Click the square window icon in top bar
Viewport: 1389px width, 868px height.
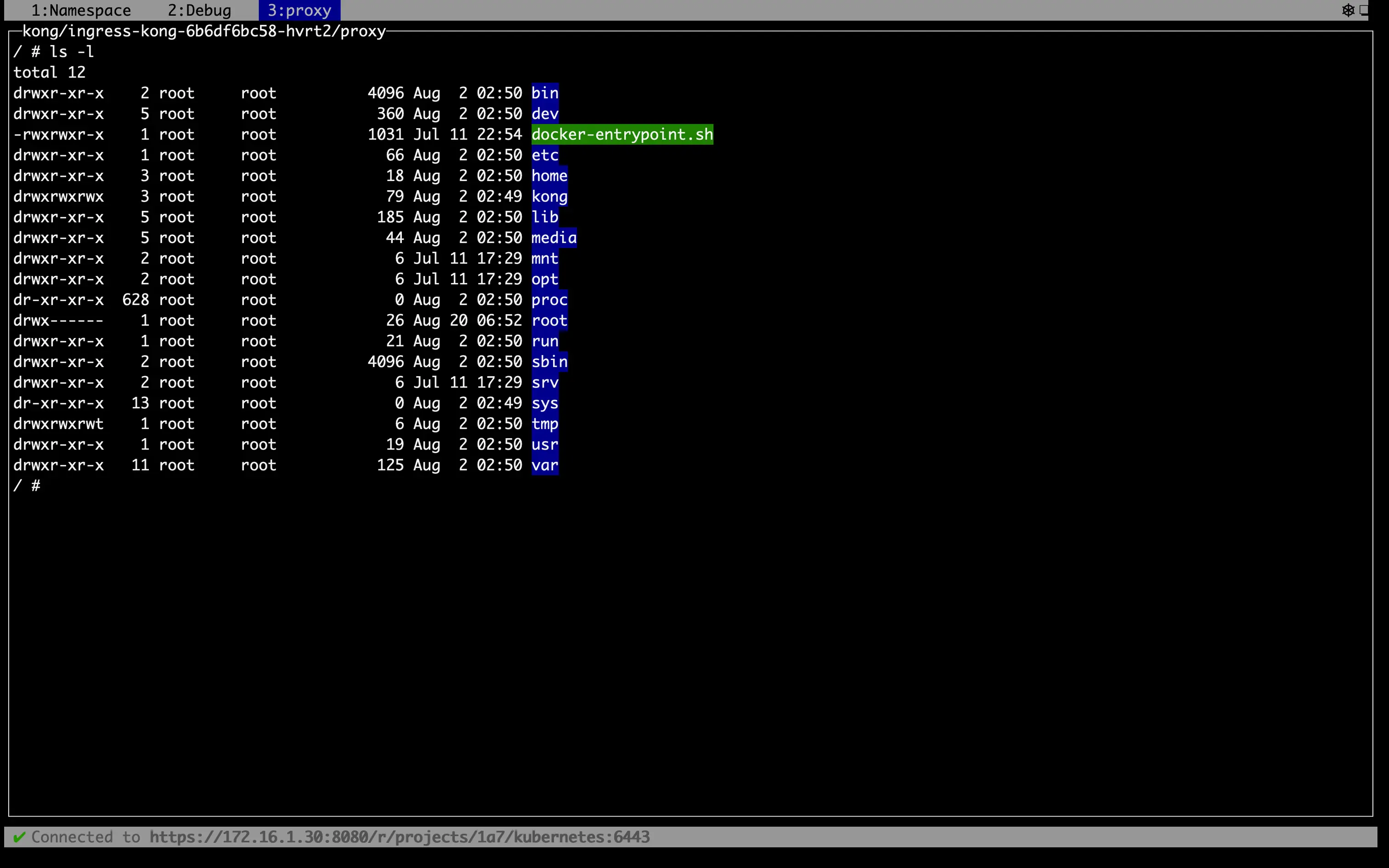(x=1364, y=10)
